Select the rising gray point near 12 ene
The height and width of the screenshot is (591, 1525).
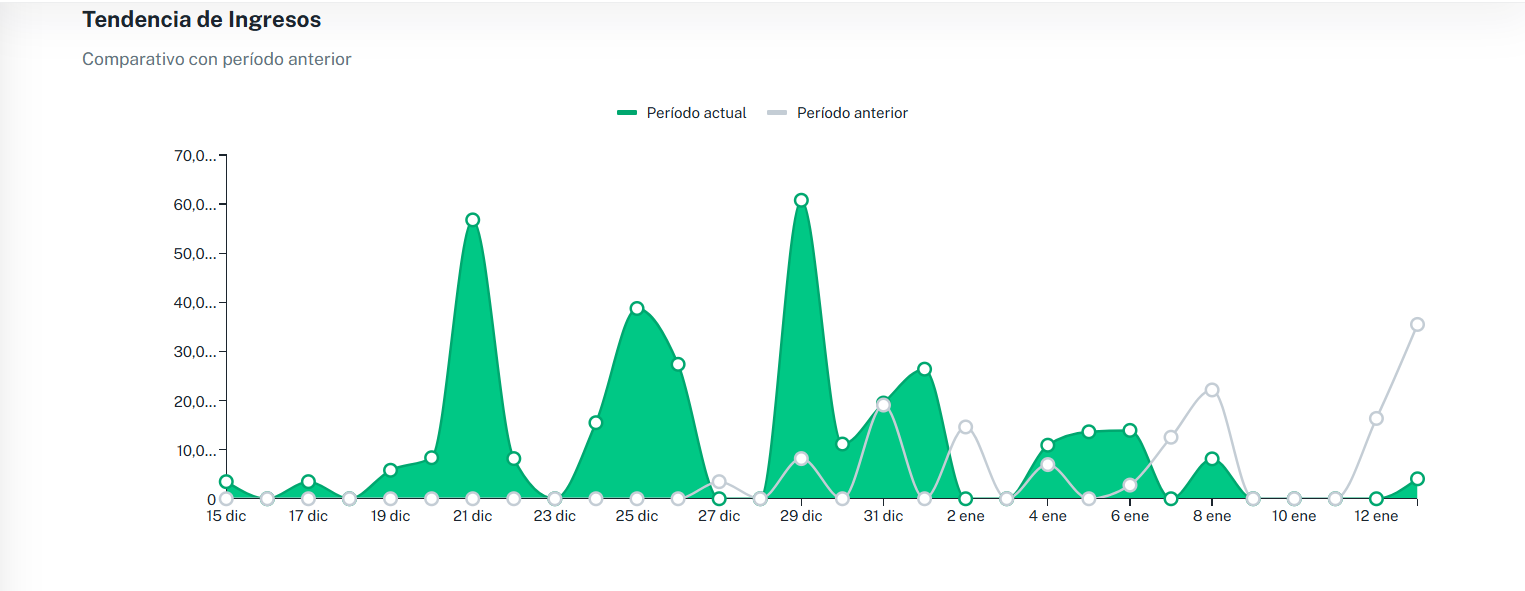click(1376, 419)
